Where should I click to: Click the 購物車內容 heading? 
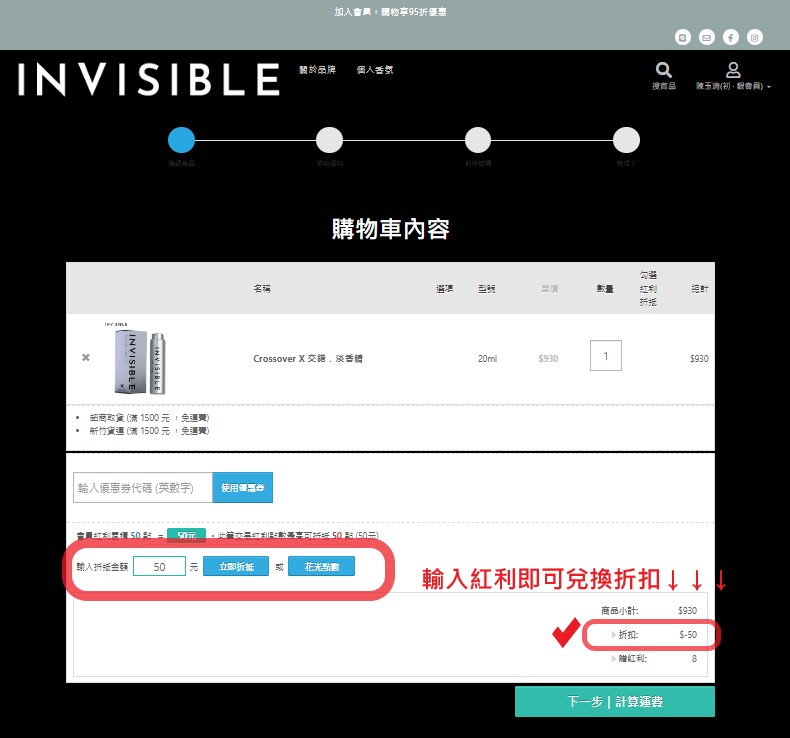coord(390,229)
